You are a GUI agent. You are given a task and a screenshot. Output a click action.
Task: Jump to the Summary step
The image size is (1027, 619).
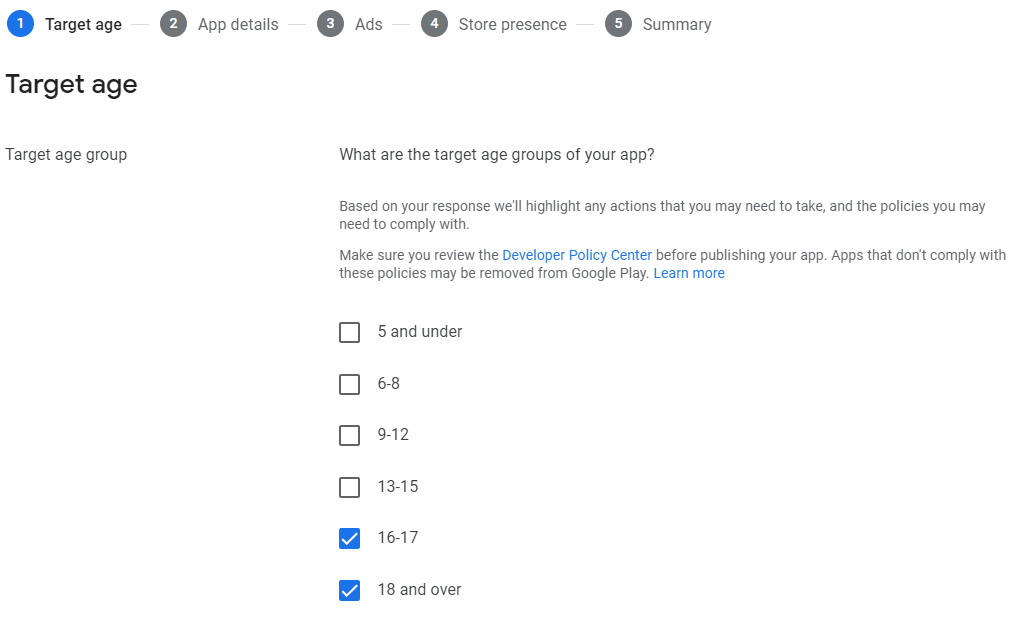676,24
